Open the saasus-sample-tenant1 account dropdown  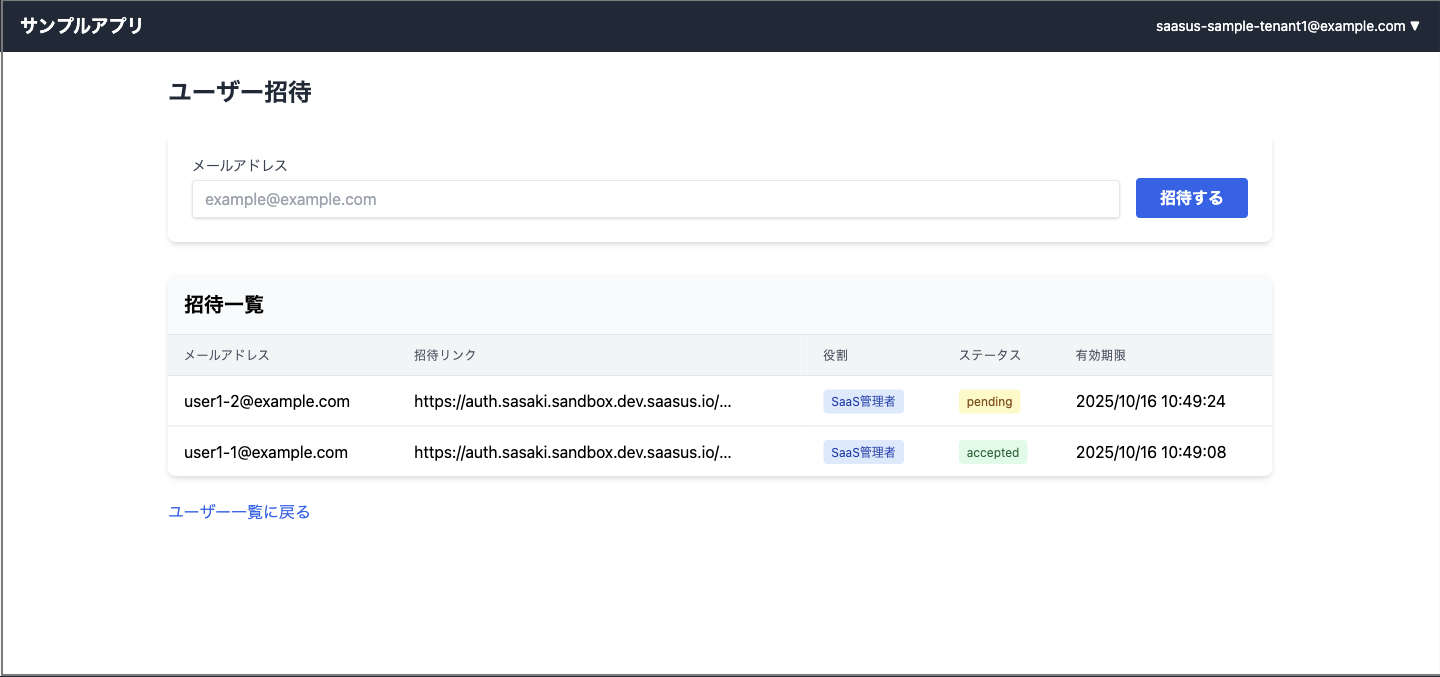pyautogui.click(x=1287, y=26)
